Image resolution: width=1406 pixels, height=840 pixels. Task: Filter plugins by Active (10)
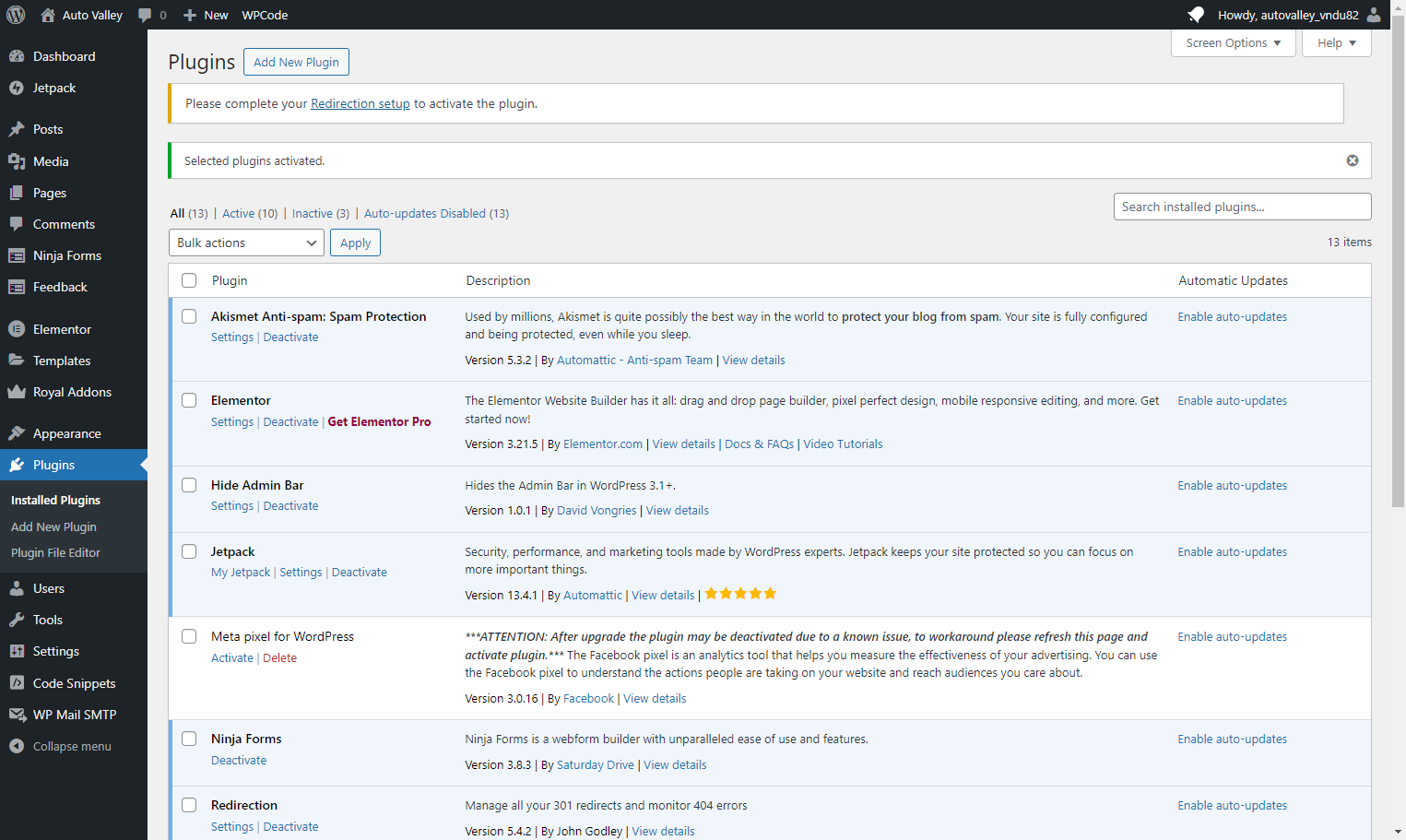250,213
